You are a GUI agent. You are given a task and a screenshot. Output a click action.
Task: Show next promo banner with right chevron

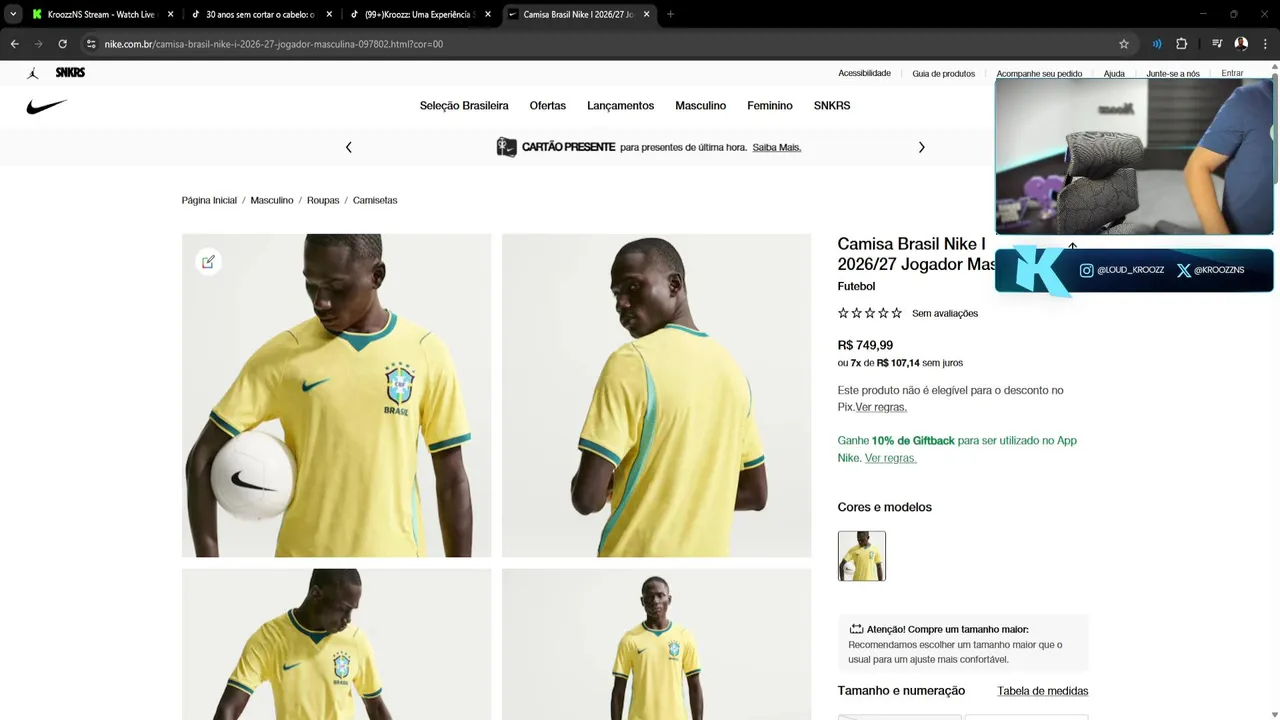pyautogui.click(x=921, y=147)
